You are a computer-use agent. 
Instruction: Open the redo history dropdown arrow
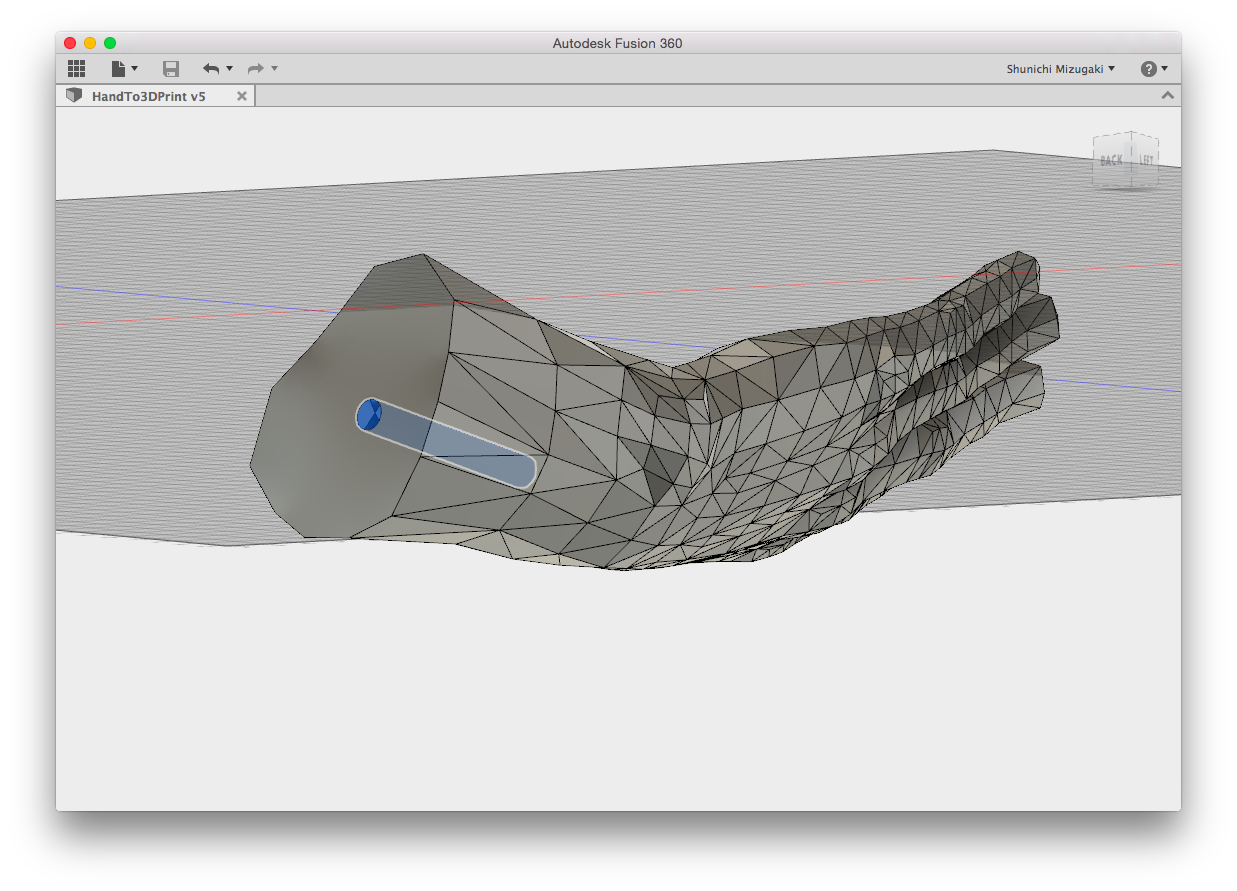click(x=274, y=69)
